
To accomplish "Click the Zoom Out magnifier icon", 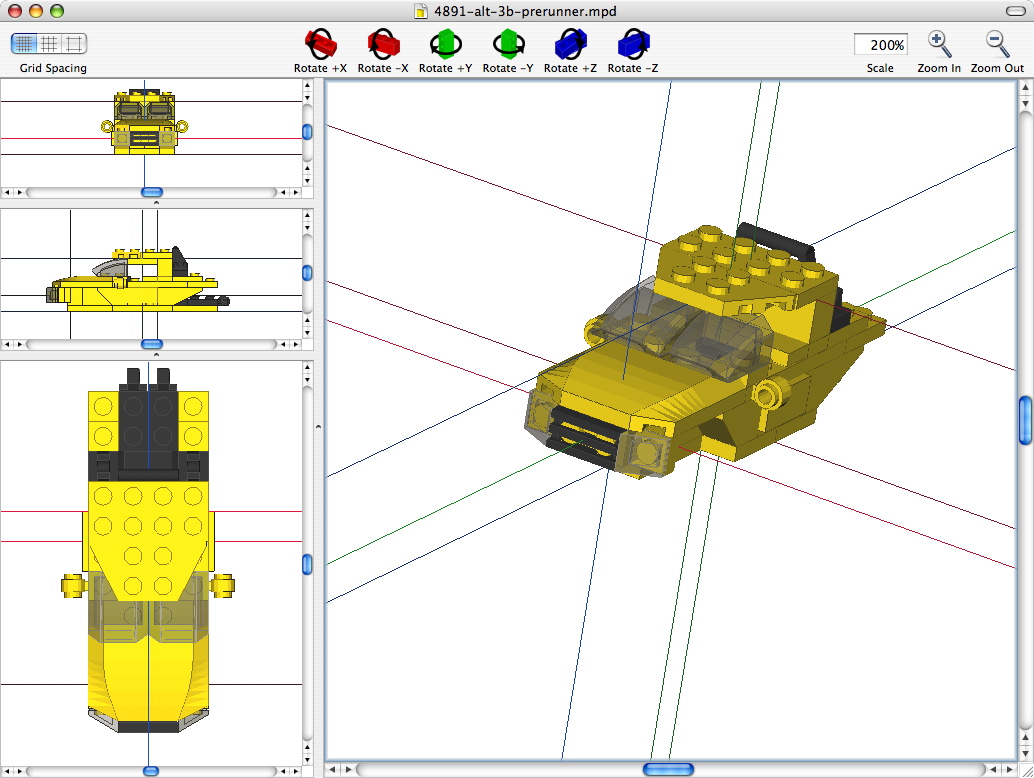I will click(994, 44).
